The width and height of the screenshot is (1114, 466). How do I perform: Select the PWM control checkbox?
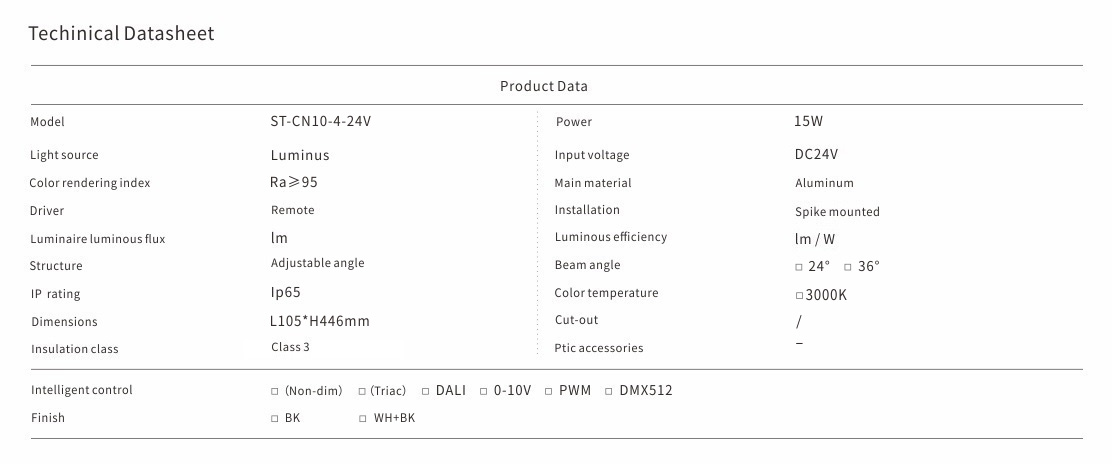tap(549, 391)
